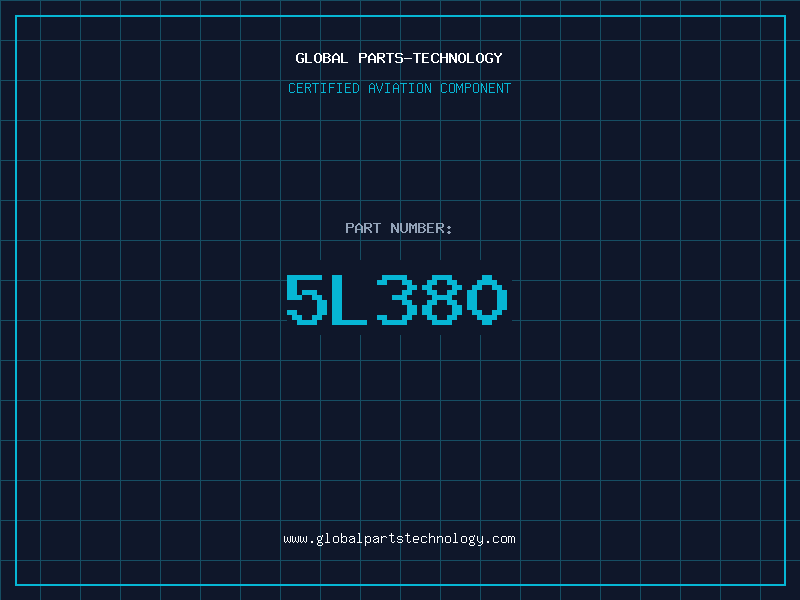The width and height of the screenshot is (800, 600).
Task: Click the word PARTS in the title
Action: [x=381, y=58]
